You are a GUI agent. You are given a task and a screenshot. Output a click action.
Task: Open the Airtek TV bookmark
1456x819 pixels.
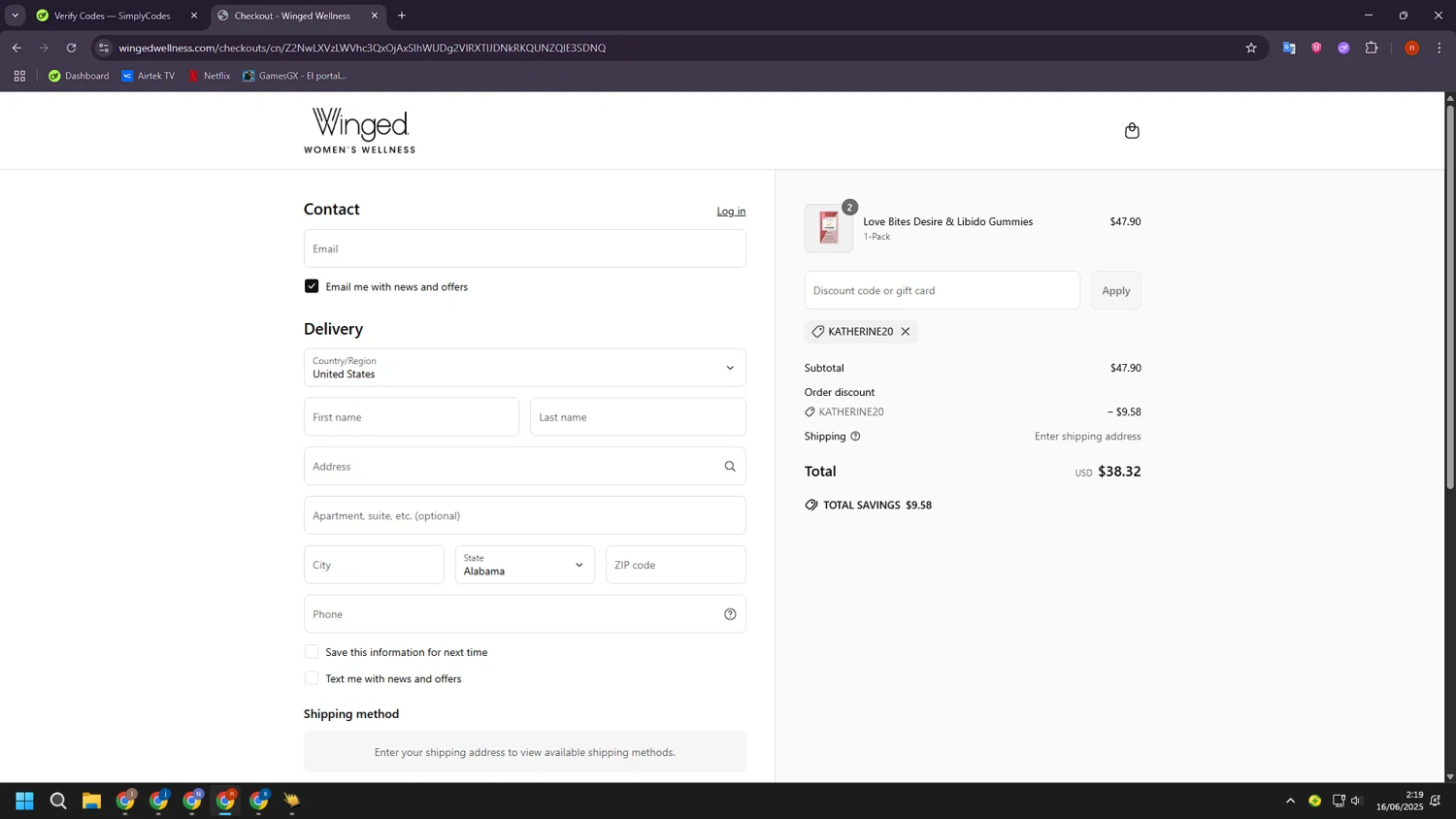(x=149, y=76)
